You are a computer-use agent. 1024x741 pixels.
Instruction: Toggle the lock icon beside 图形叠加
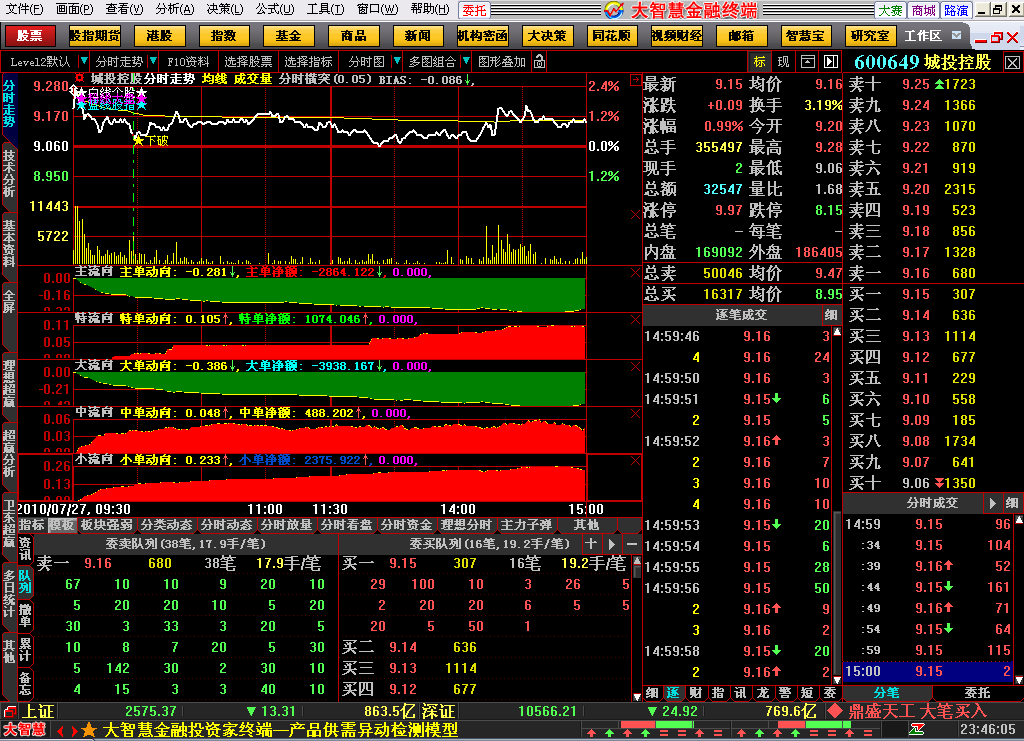[x=539, y=61]
